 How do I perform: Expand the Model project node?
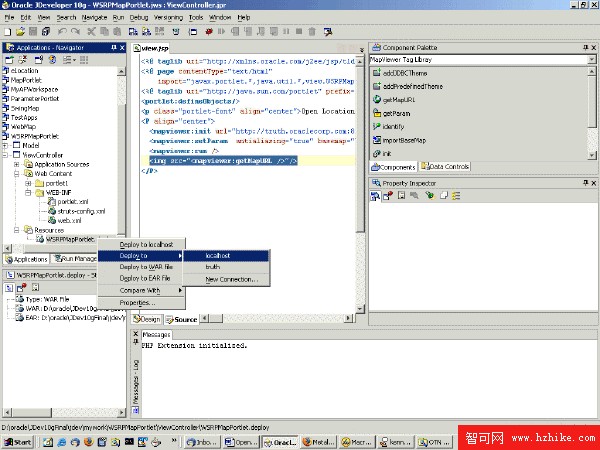pyautogui.click(x=5, y=146)
